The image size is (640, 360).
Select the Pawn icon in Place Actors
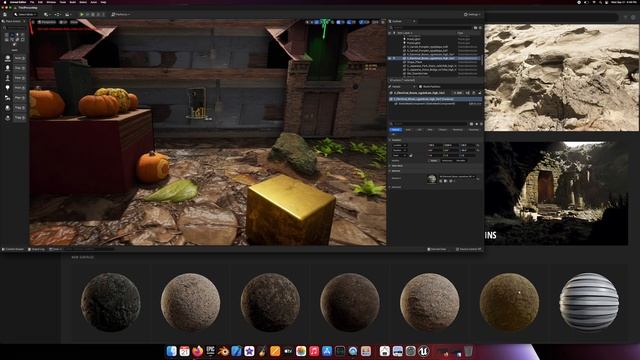click(7, 78)
